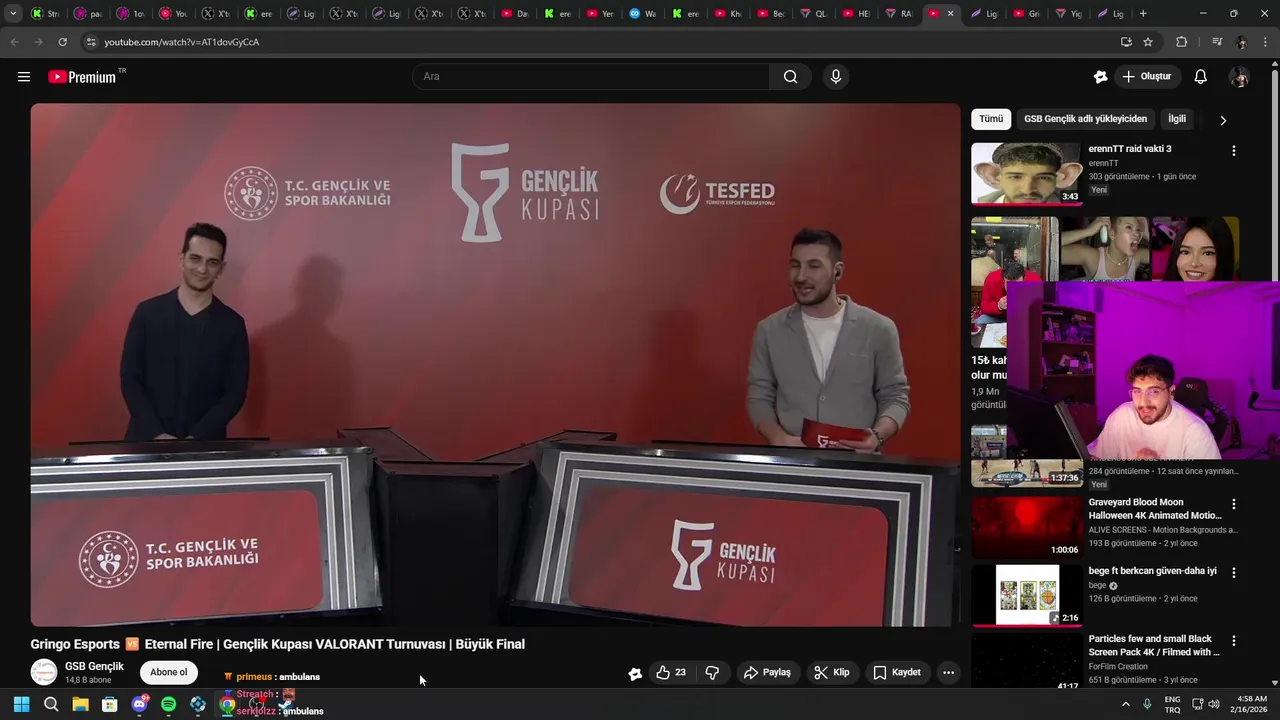Image resolution: width=1280 pixels, height=720 pixels.
Task: Click the Paylaş share button
Action: [x=767, y=672]
